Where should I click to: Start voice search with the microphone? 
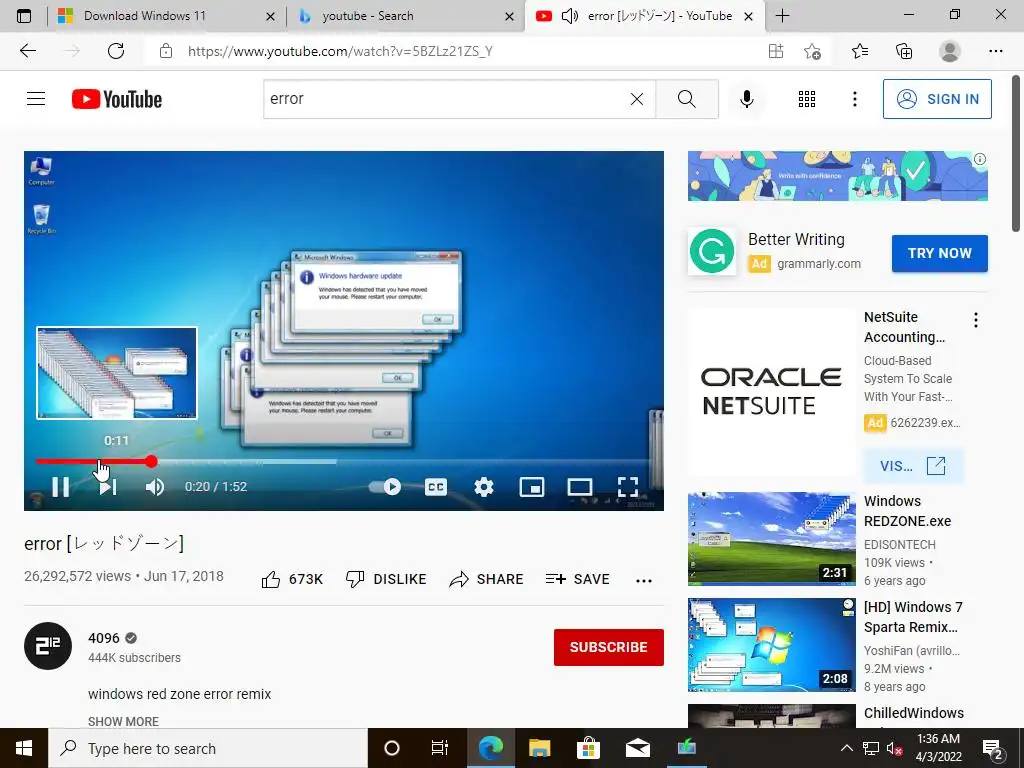click(746, 99)
